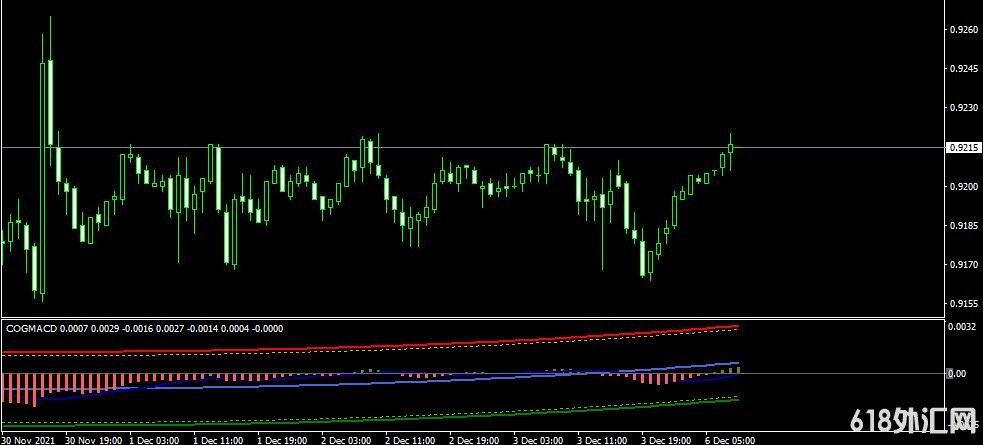The width and height of the screenshot is (983, 445).
Task: Click the 0.9260 price axis label
Action: pos(964,29)
